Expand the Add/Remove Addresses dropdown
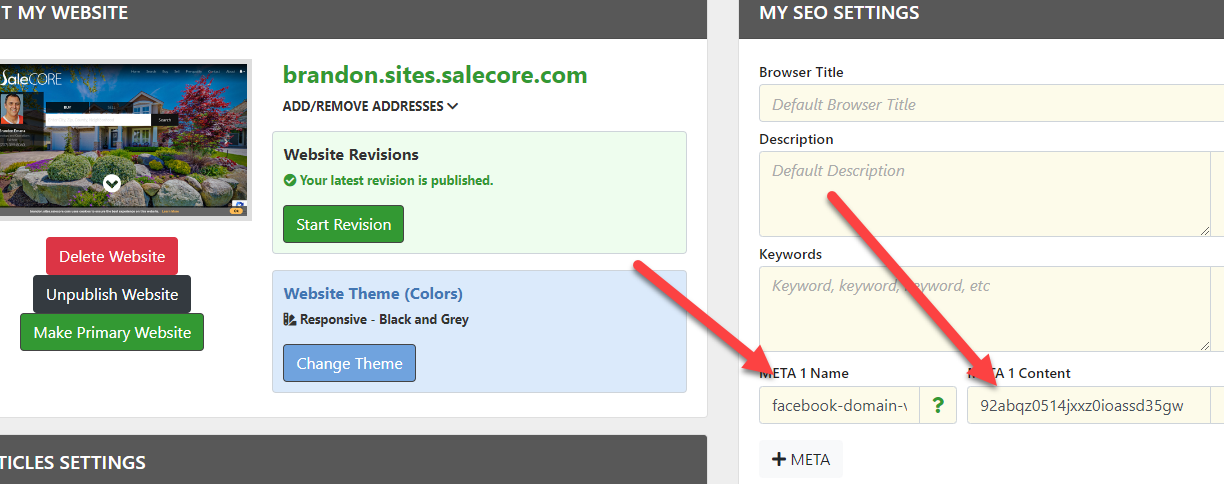The width and height of the screenshot is (1224, 484). 370,106
